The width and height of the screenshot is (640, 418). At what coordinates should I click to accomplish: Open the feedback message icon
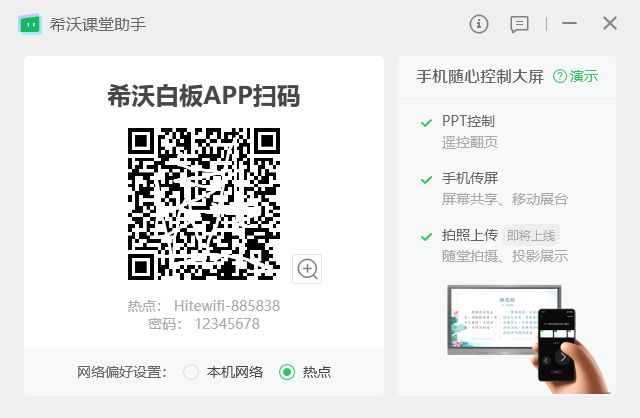click(x=519, y=24)
